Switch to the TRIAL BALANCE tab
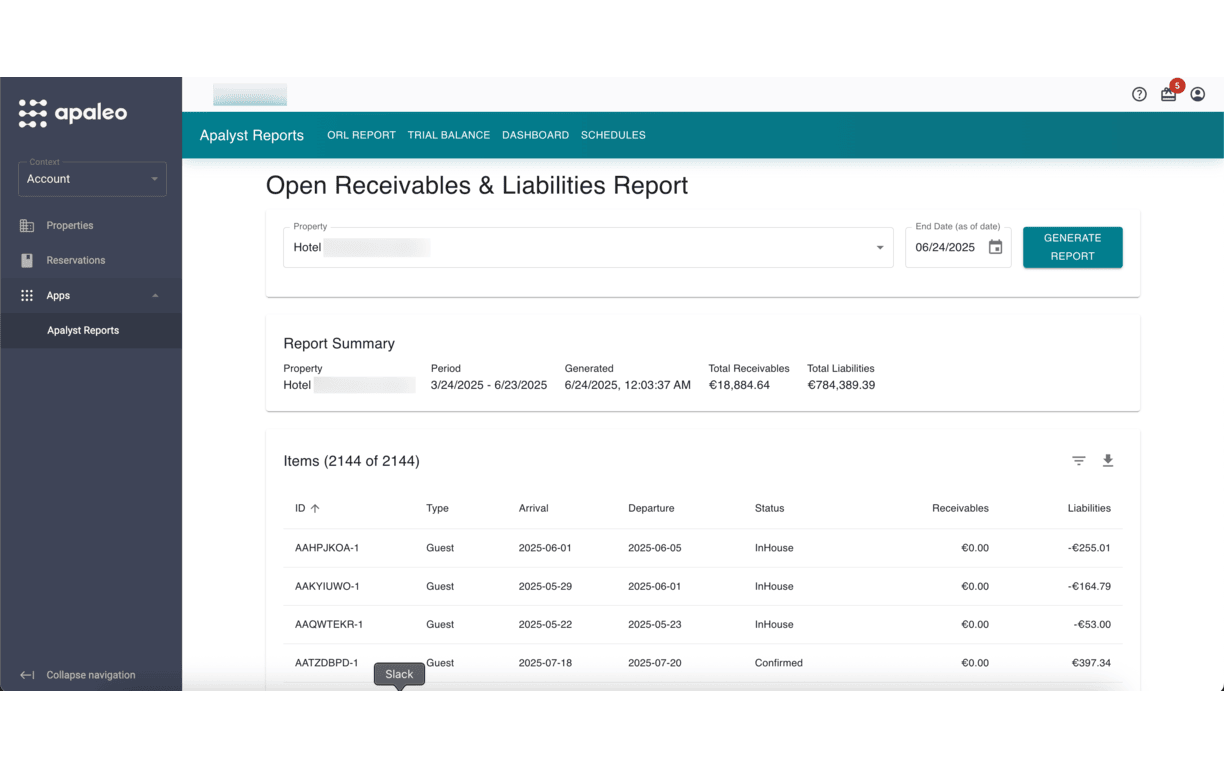 [x=449, y=135]
